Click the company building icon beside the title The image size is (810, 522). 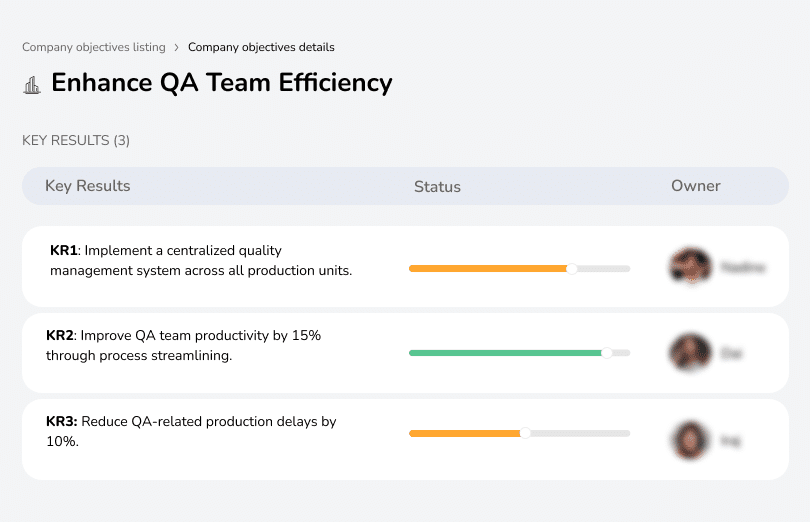(32, 85)
